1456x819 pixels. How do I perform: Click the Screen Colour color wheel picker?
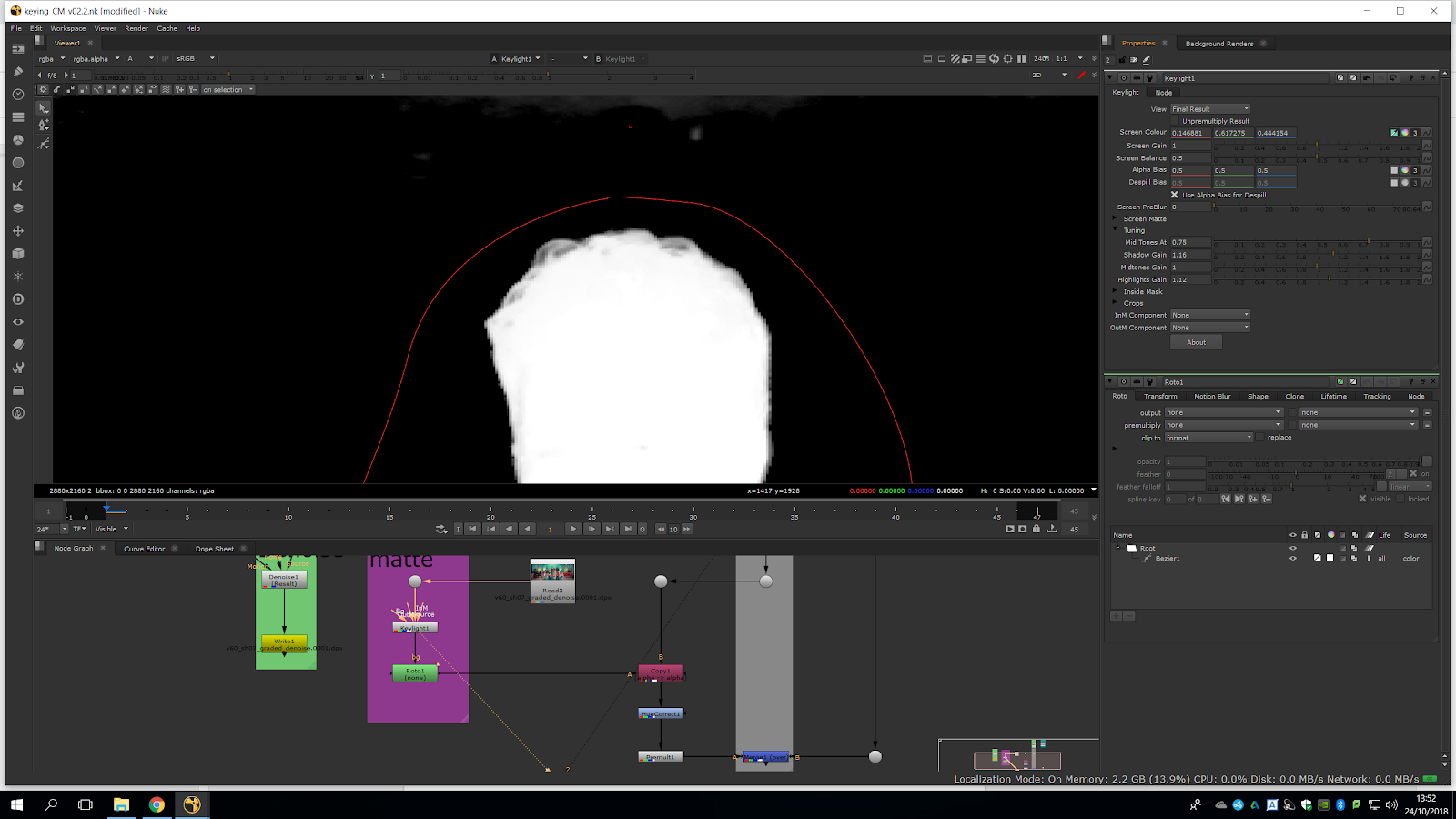(x=1404, y=133)
